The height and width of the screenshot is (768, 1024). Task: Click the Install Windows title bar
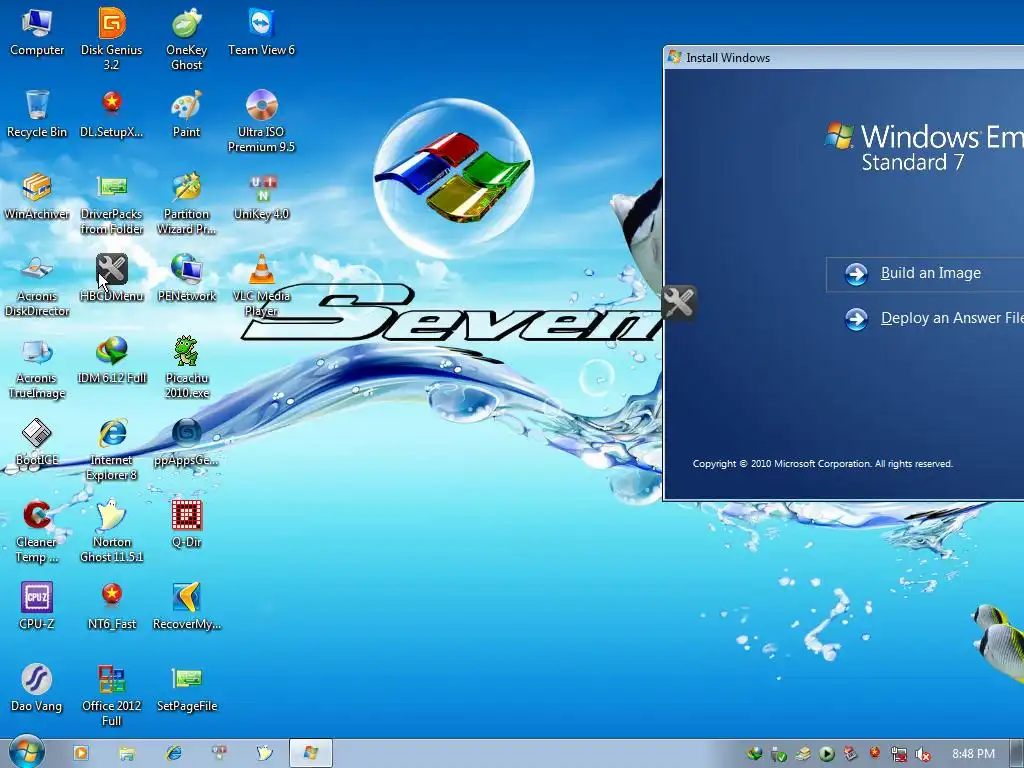pos(844,57)
